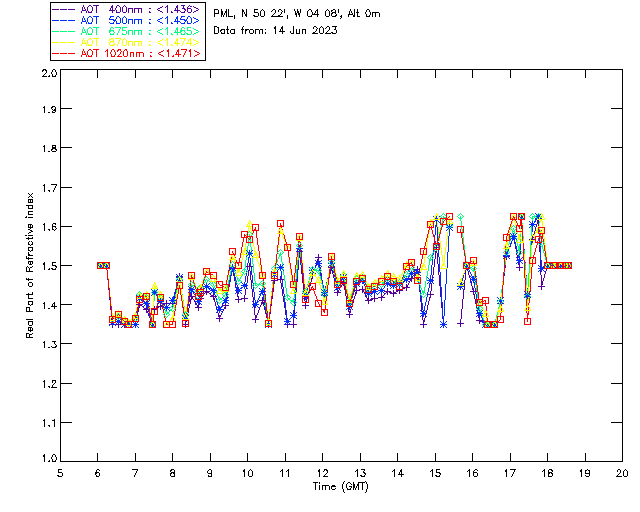Screen dimensions: 640x512
Task: Click the 'Data from: 14 Jun 2023' text
Action: (x=275, y=30)
